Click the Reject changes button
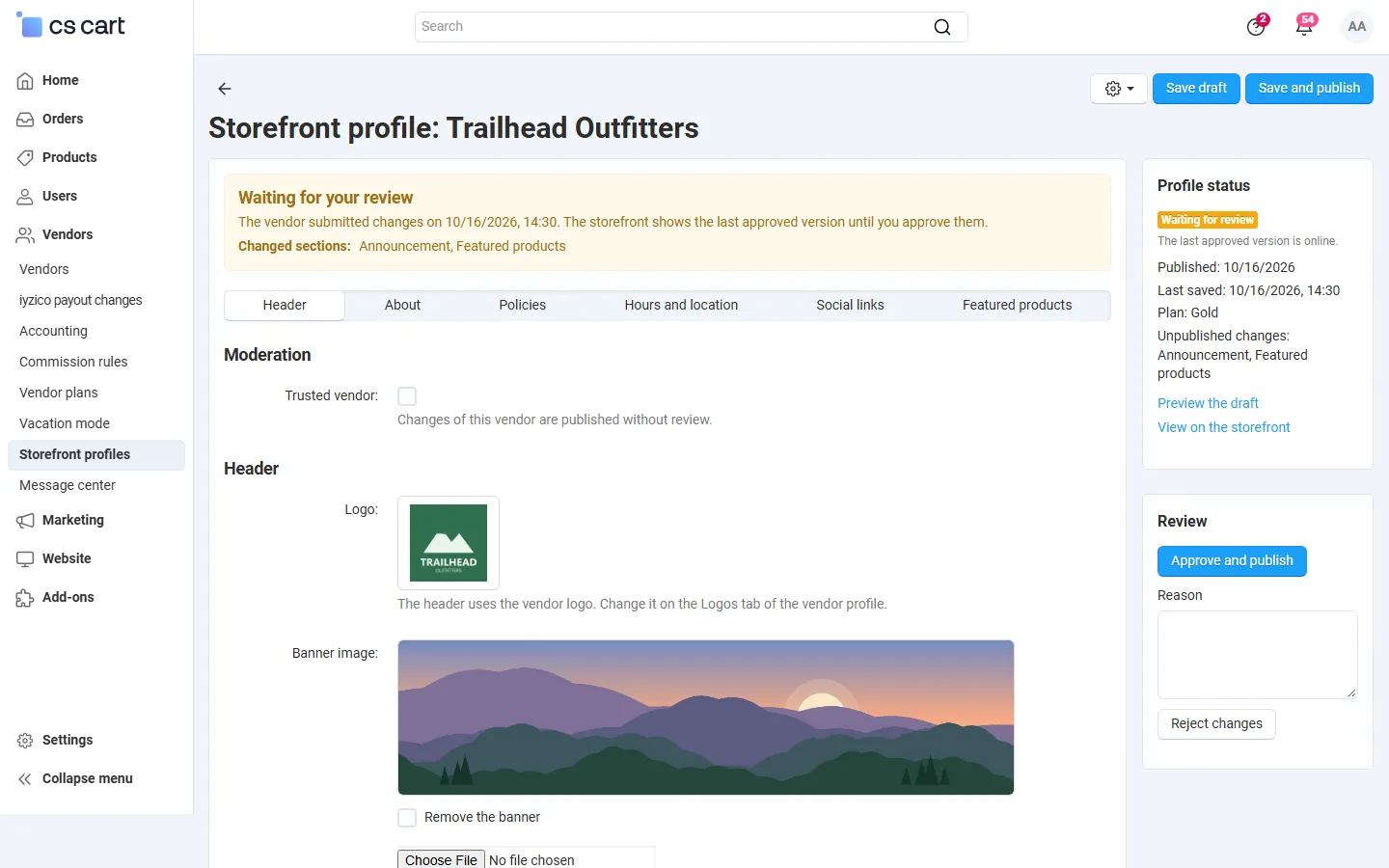 [1216, 724]
